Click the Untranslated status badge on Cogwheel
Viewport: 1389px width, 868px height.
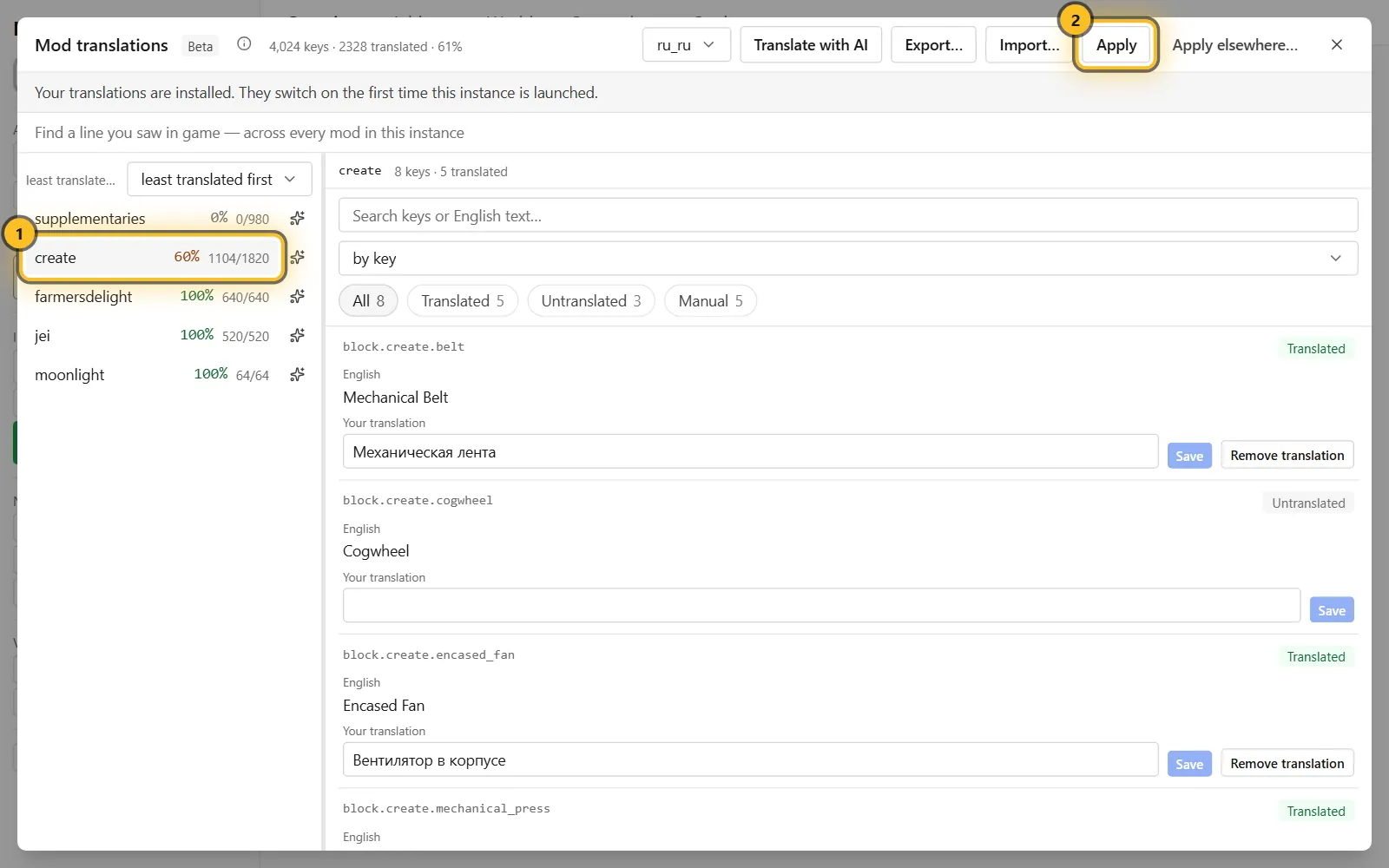(1308, 503)
